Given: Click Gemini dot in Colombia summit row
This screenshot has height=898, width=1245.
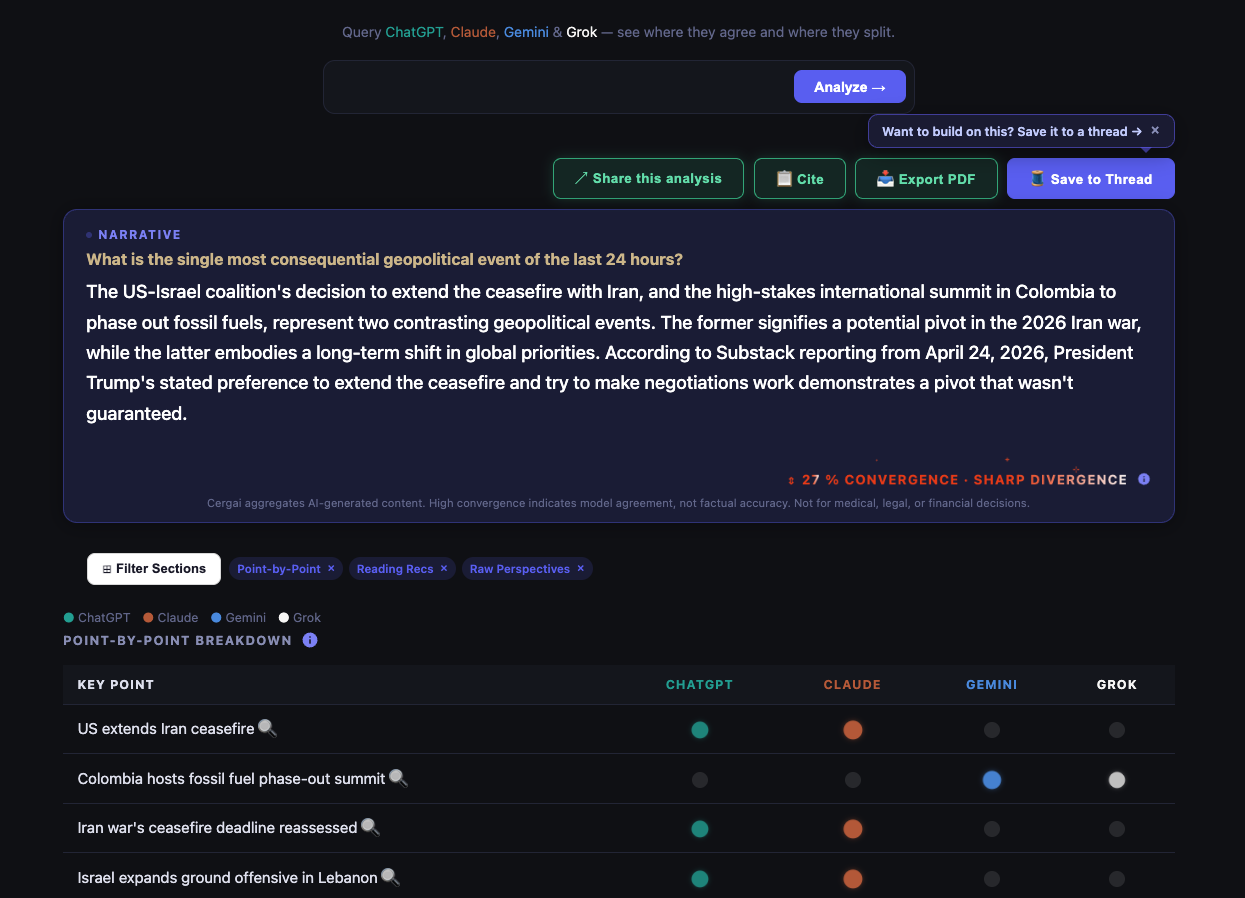Looking at the screenshot, I should (x=992, y=780).
